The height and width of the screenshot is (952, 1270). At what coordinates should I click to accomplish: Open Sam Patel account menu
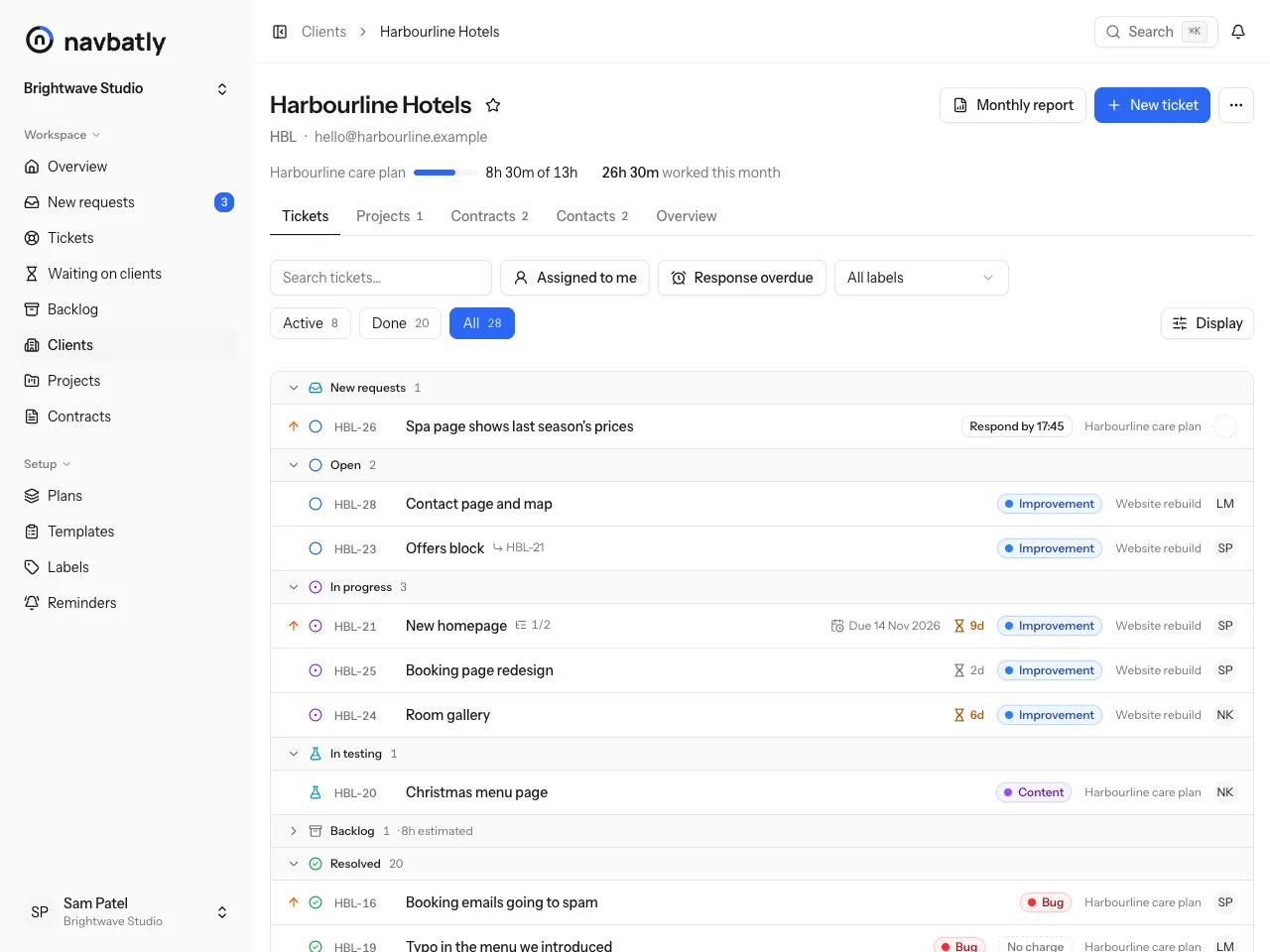[127, 912]
